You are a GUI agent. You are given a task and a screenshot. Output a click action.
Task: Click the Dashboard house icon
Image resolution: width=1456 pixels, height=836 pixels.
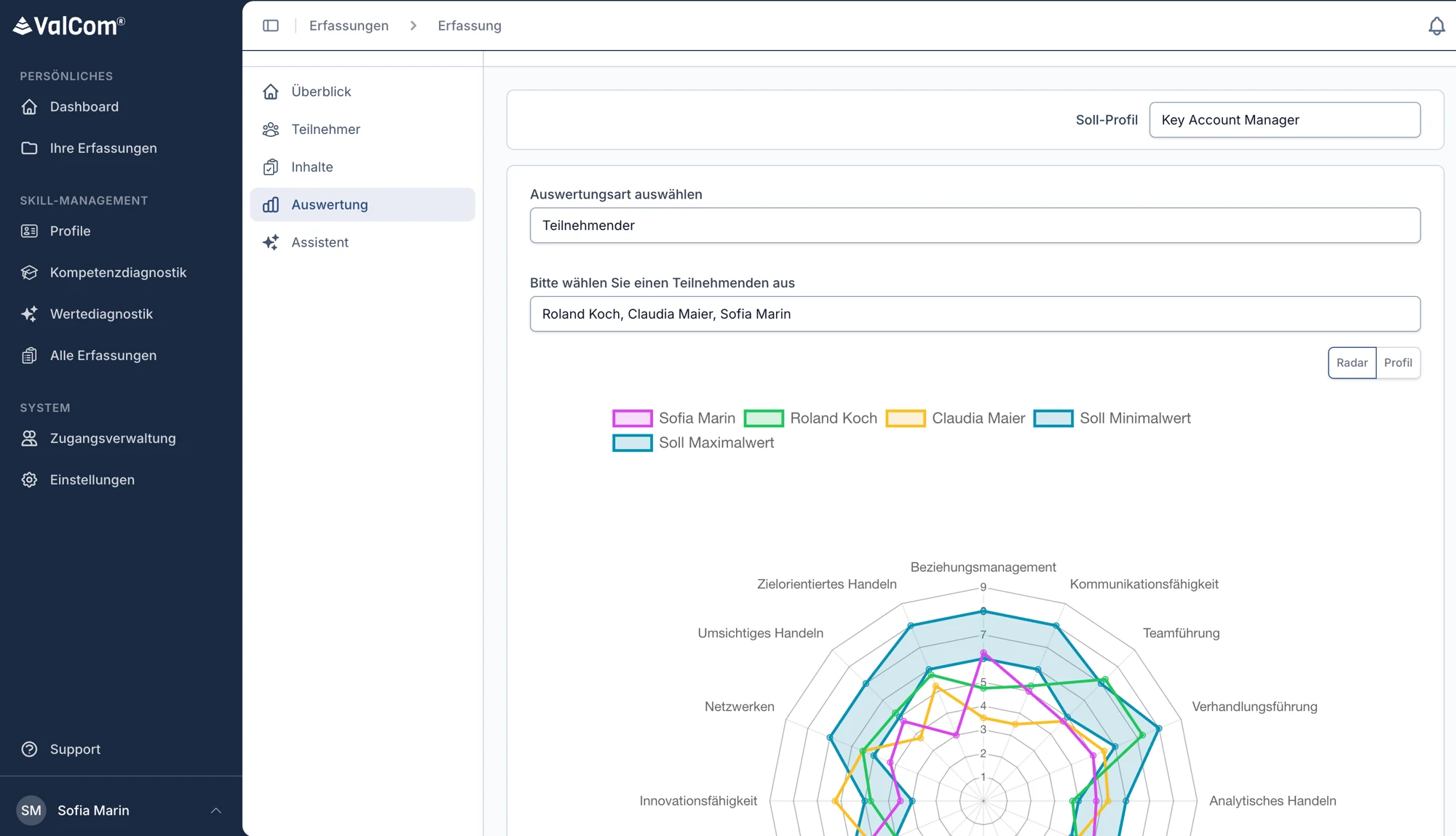pos(29,107)
